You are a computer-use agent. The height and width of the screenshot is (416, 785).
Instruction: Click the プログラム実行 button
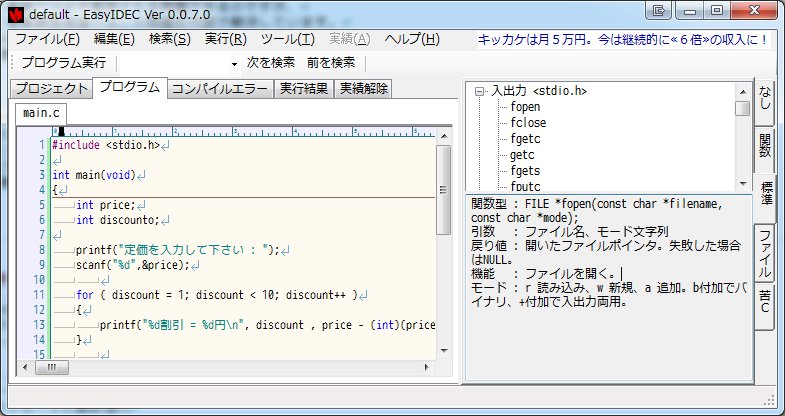63,63
